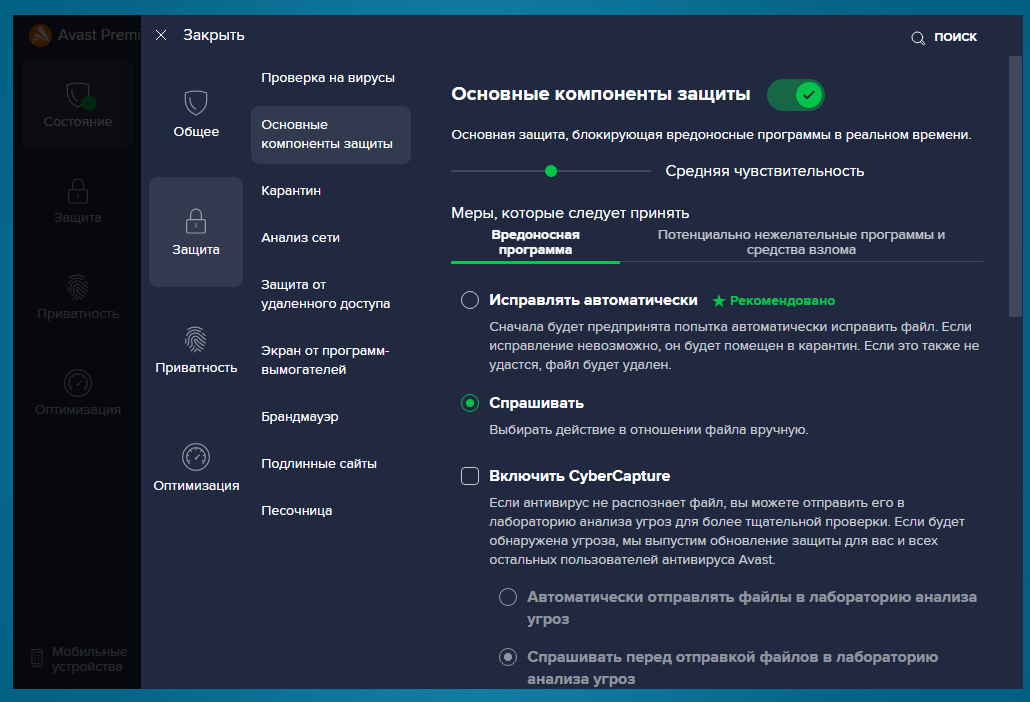
Task: Select the Оптимизация gauge icon in settings
Action: [x=196, y=457]
